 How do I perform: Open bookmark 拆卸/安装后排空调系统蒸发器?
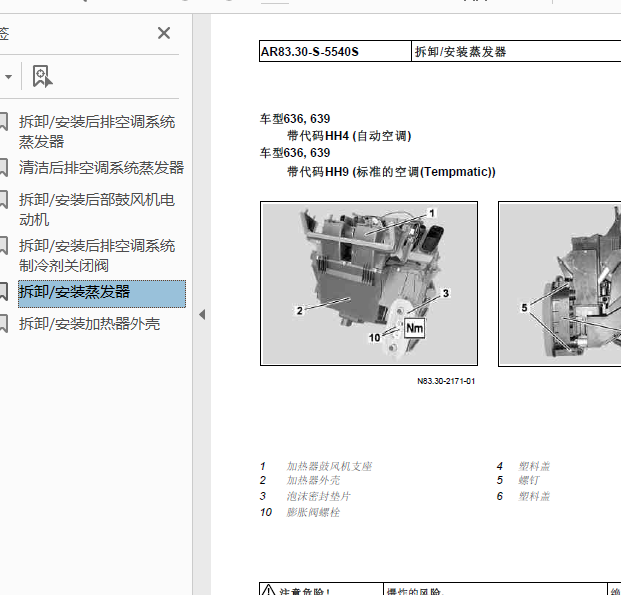click(x=97, y=132)
